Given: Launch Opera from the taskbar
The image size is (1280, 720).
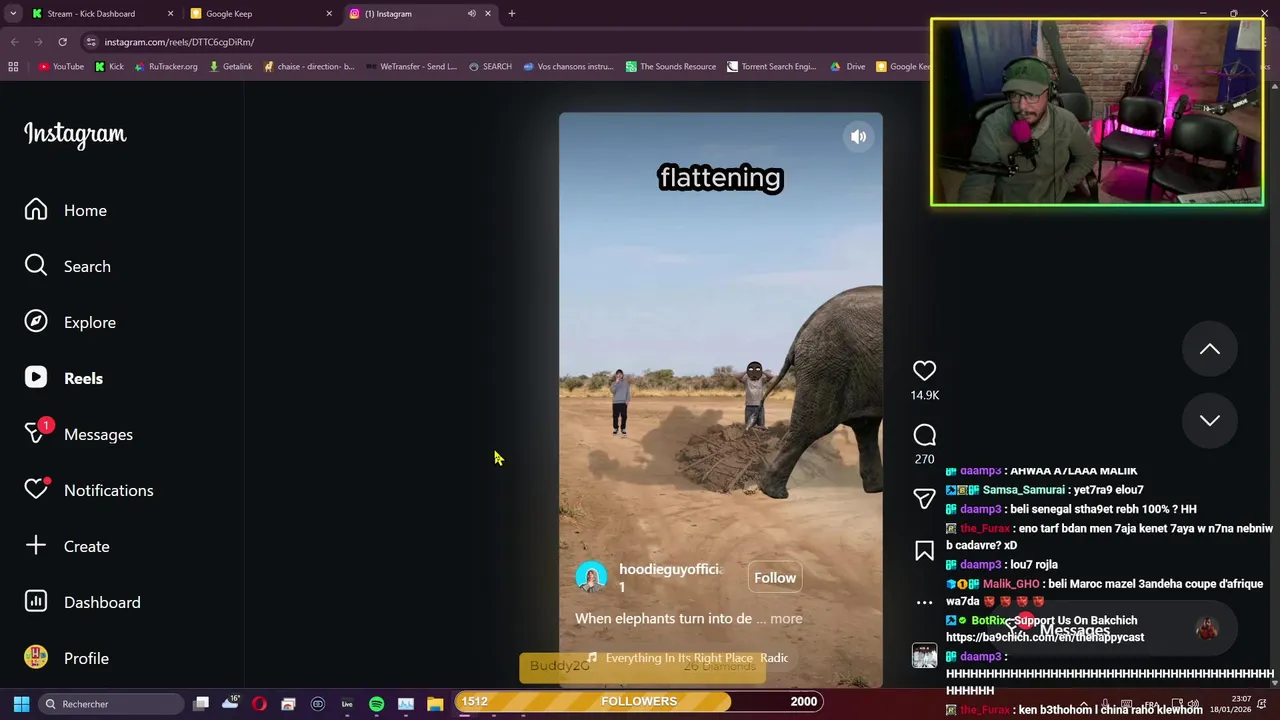Looking at the screenshot, I should tap(259, 704).
